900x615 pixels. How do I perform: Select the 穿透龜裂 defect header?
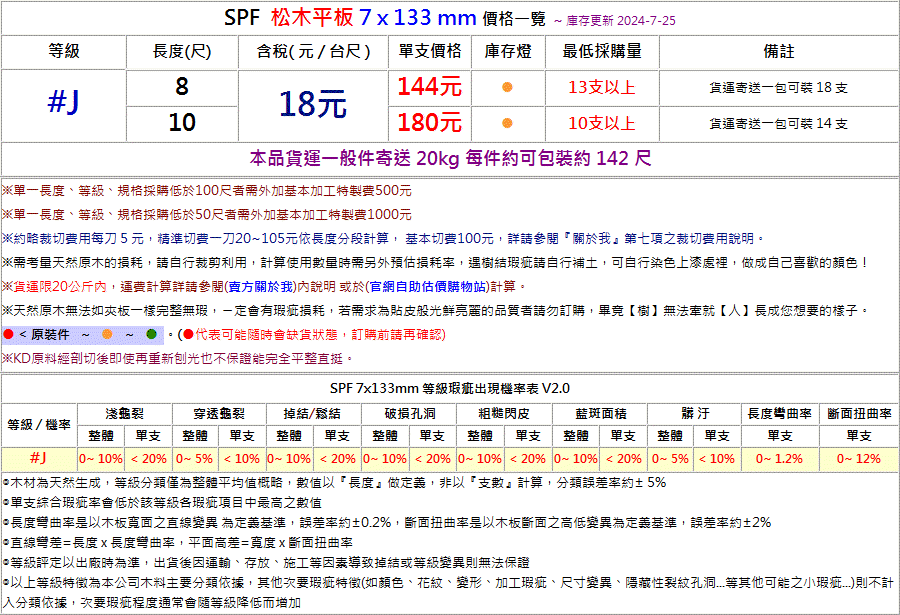tap(219, 413)
